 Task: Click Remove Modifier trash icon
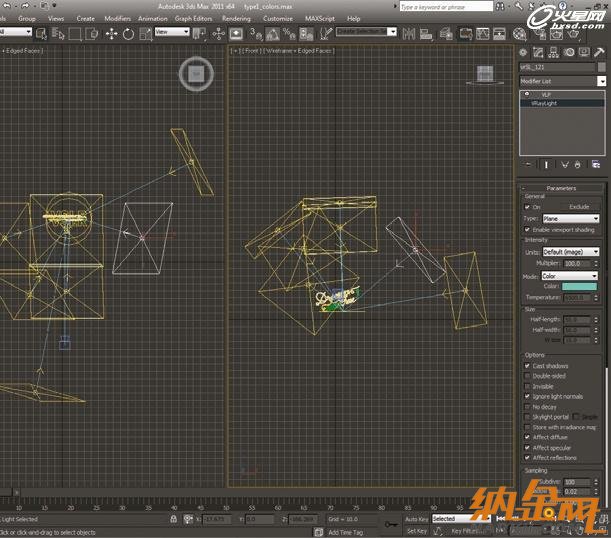pos(577,165)
